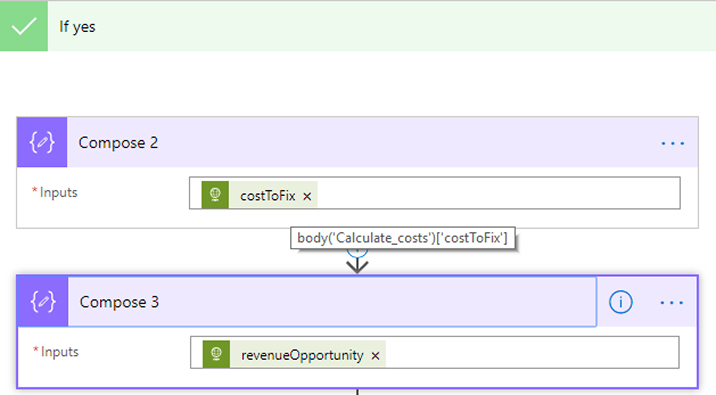Open the Compose 2 ellipsis menu
Viewport: 716px width, 395px height.
[673, 143]
